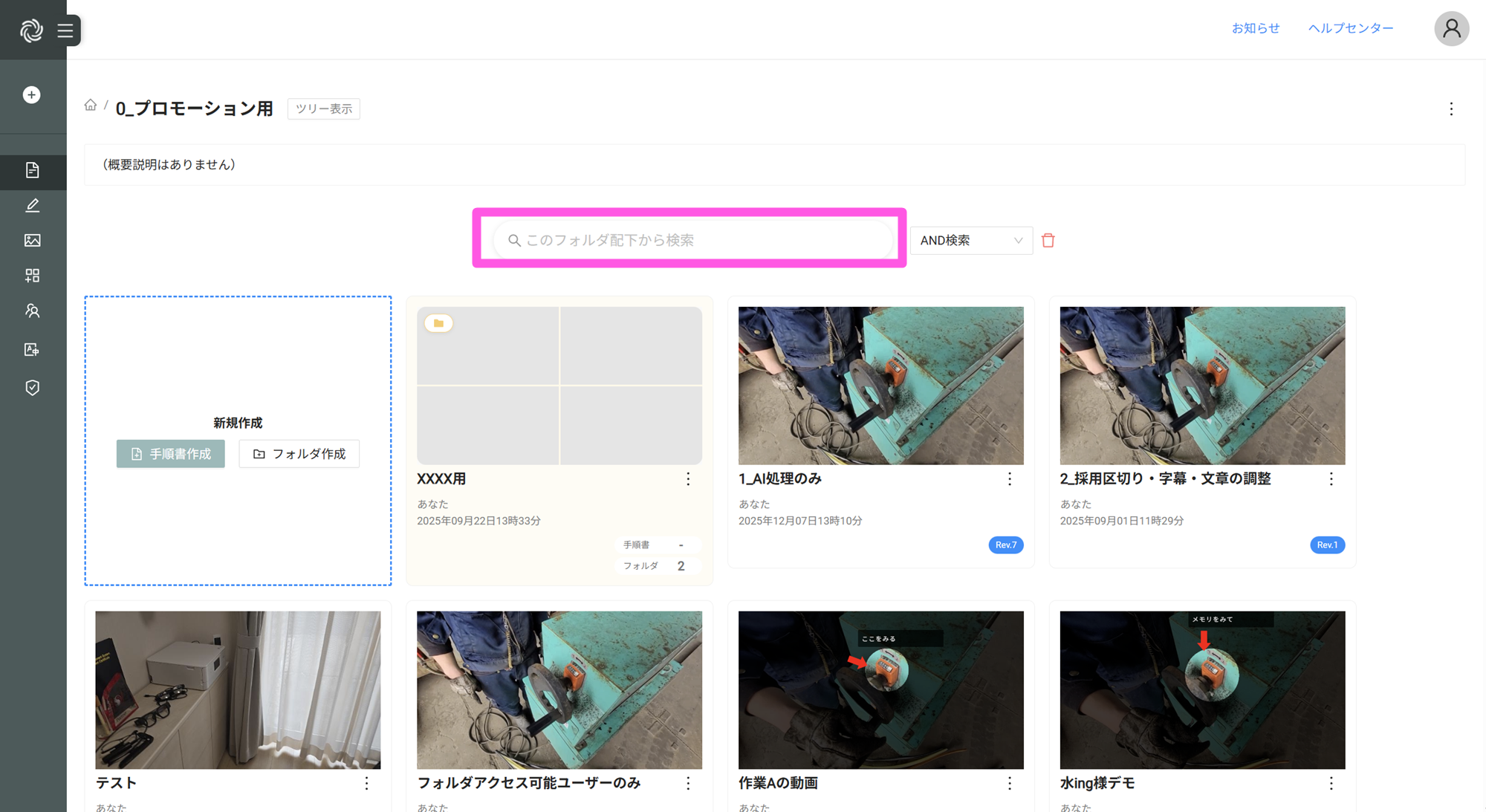
Task: Go to home via breadcrumb icon
Action: [91, 105]
